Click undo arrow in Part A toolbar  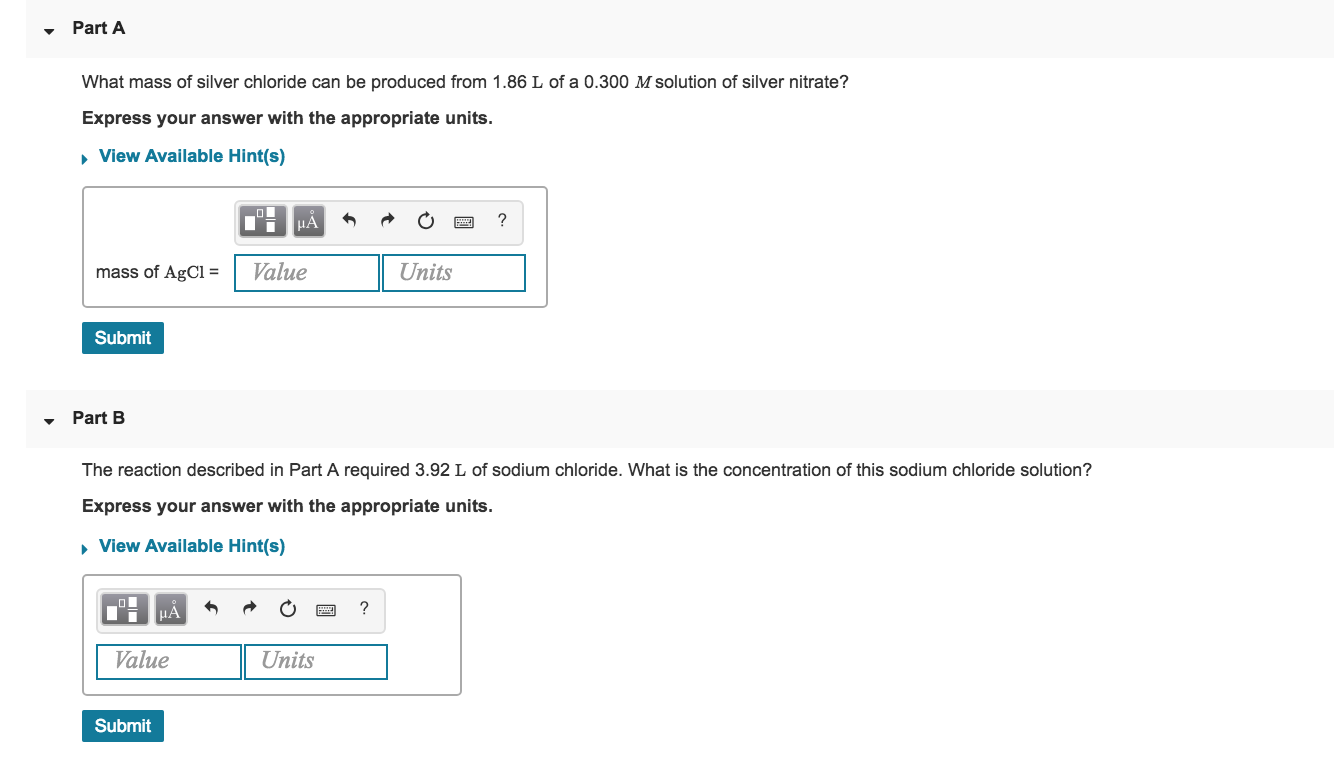pyautogui.click(x=349, y=220)
